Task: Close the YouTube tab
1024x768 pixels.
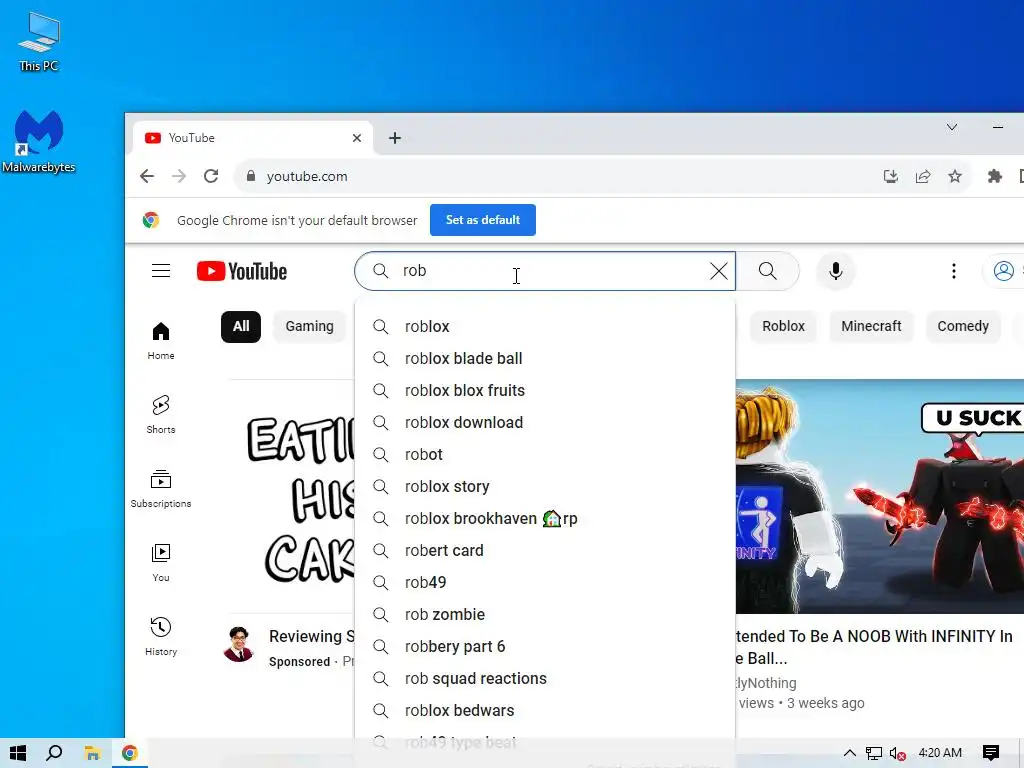Action: [x=357, y=138]
